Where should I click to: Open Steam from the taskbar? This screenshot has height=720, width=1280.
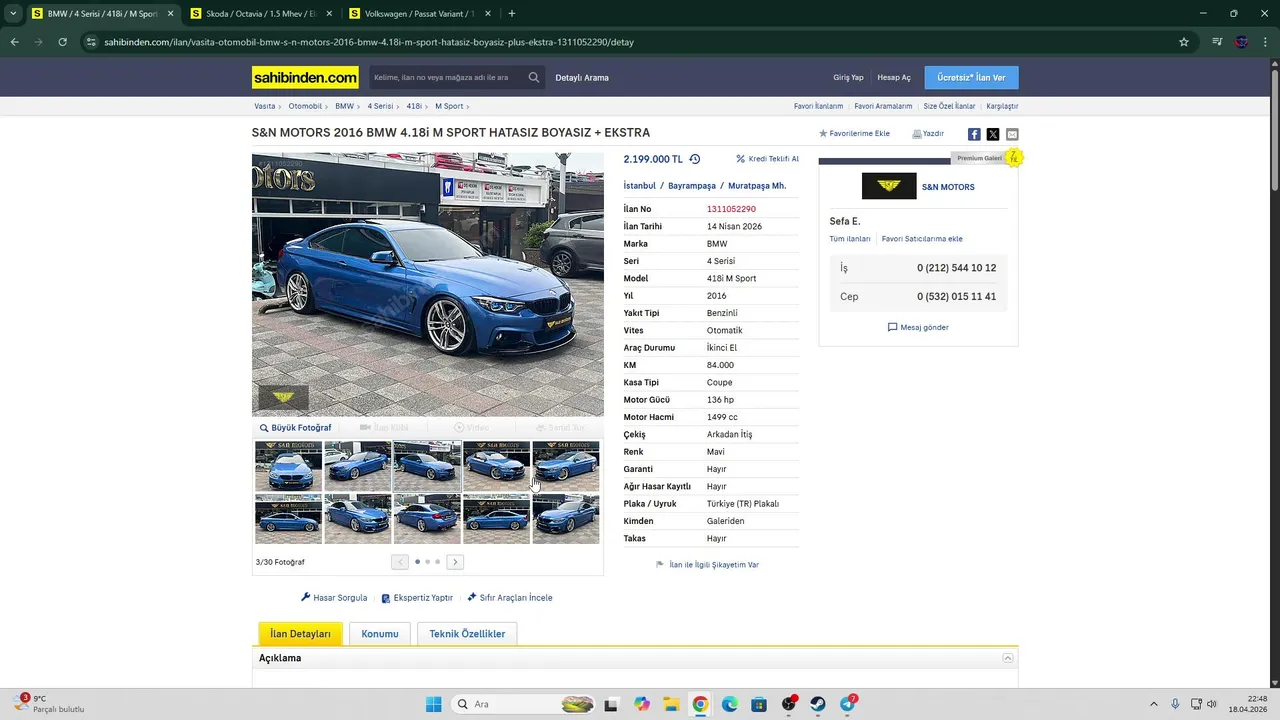point(818,704)
